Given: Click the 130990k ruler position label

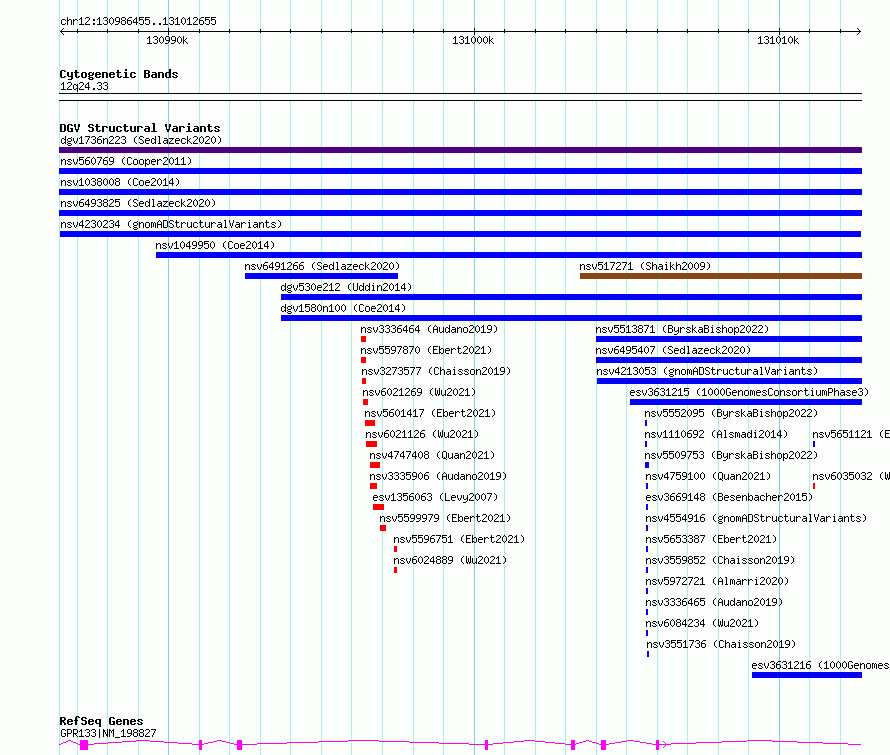Looking at the screenshot, I should [x=167, y=40].
